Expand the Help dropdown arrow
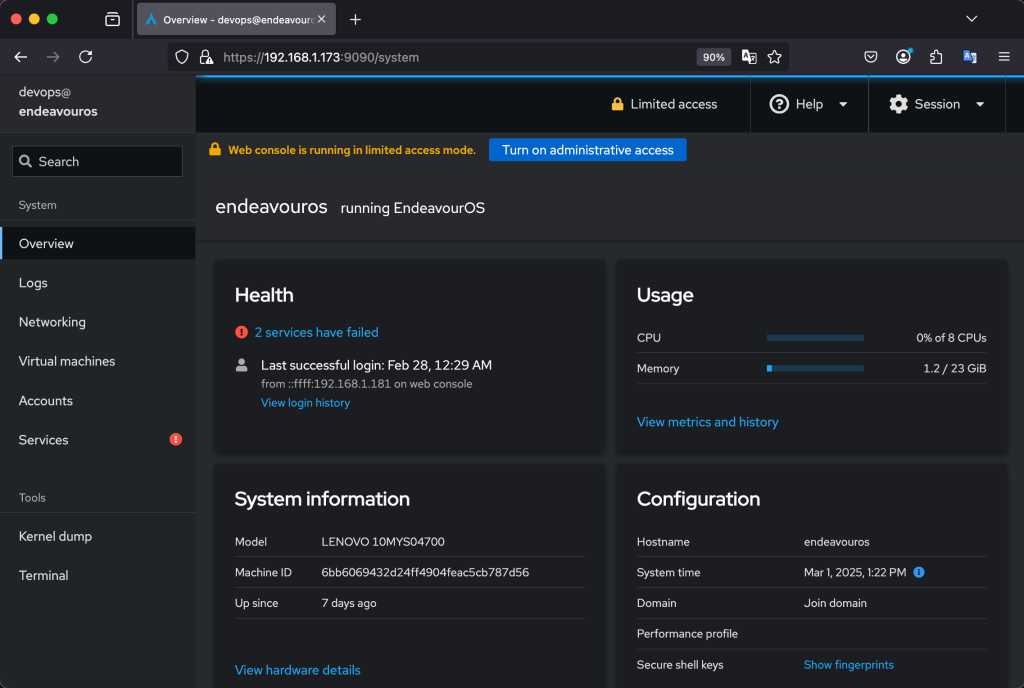The height and width of the screenshot is (688, 1024). tap(843, 104)
